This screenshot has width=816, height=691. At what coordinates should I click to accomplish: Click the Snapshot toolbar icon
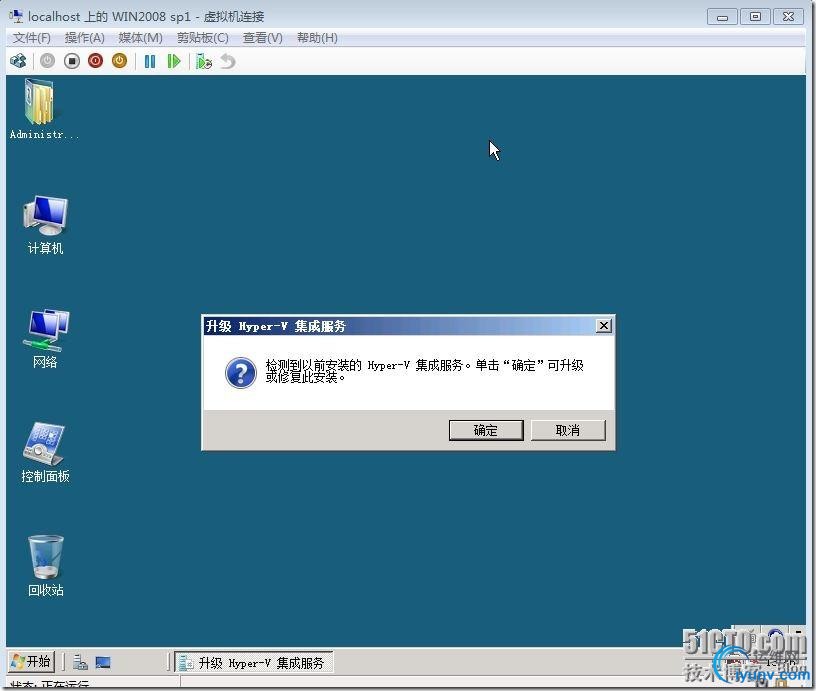pyautogui.click(x=204, y=61)
